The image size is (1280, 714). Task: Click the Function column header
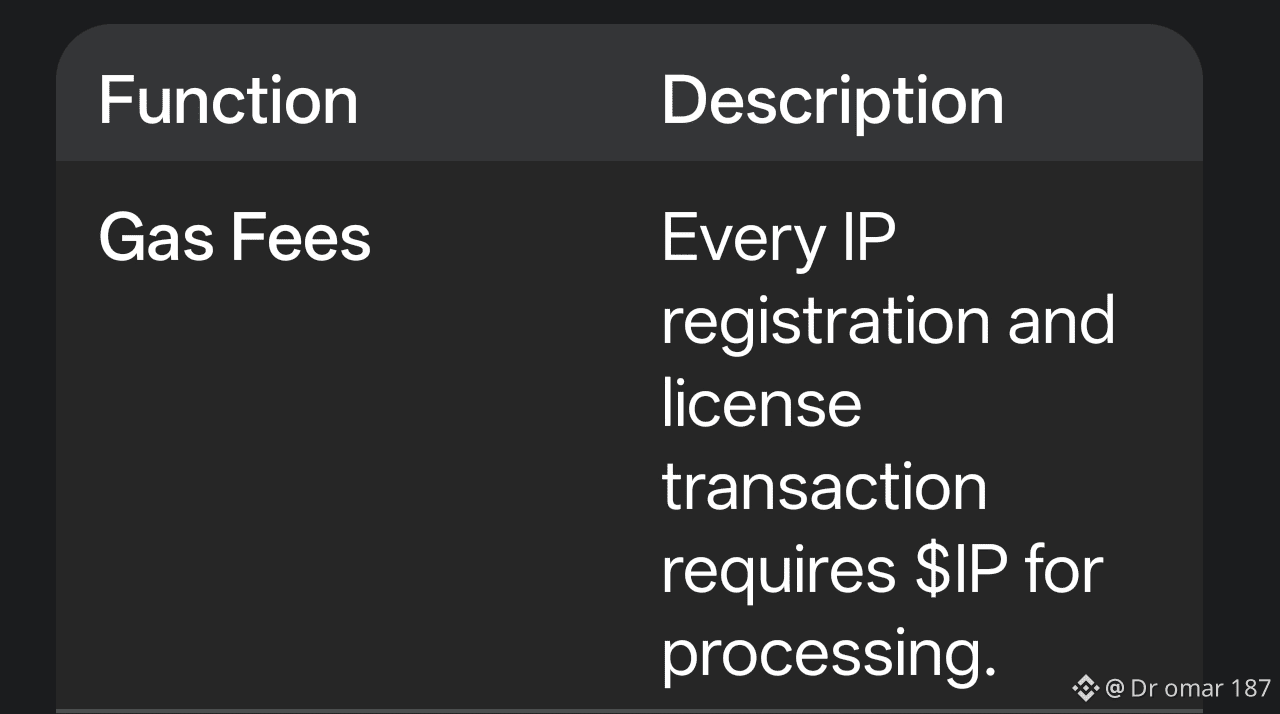[x=228, y=100]
